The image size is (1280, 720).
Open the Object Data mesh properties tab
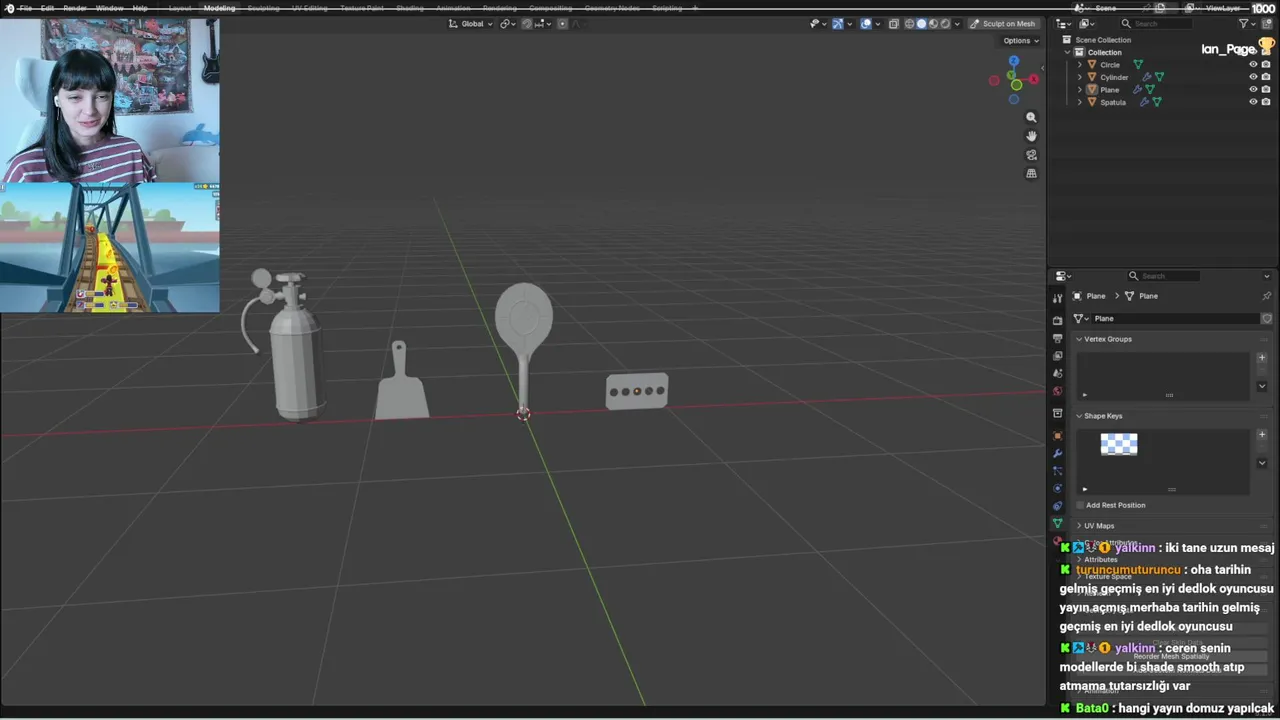(x=1057, y=523)
